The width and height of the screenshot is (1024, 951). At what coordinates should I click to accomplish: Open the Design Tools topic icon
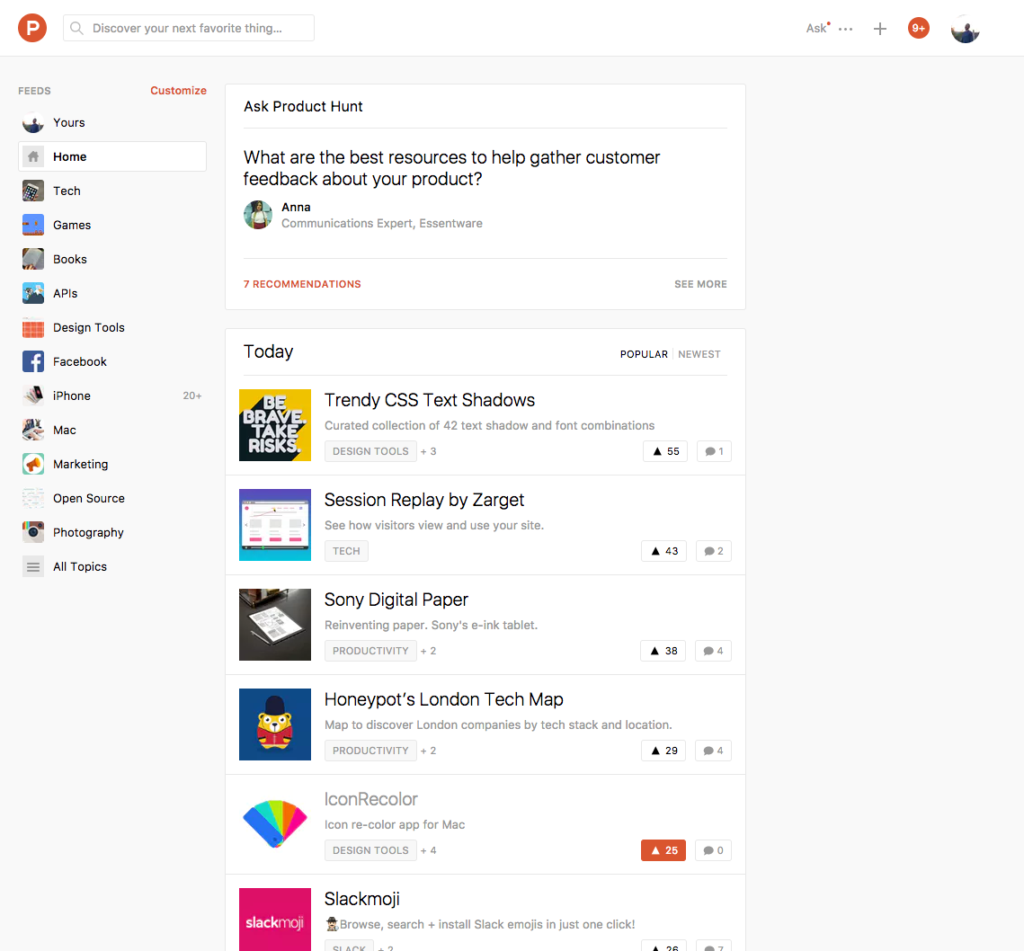click(33, 327)
